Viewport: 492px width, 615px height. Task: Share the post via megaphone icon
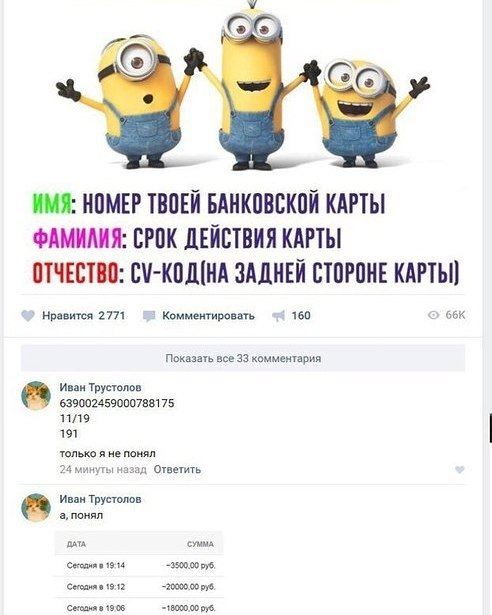pos(278,316)
